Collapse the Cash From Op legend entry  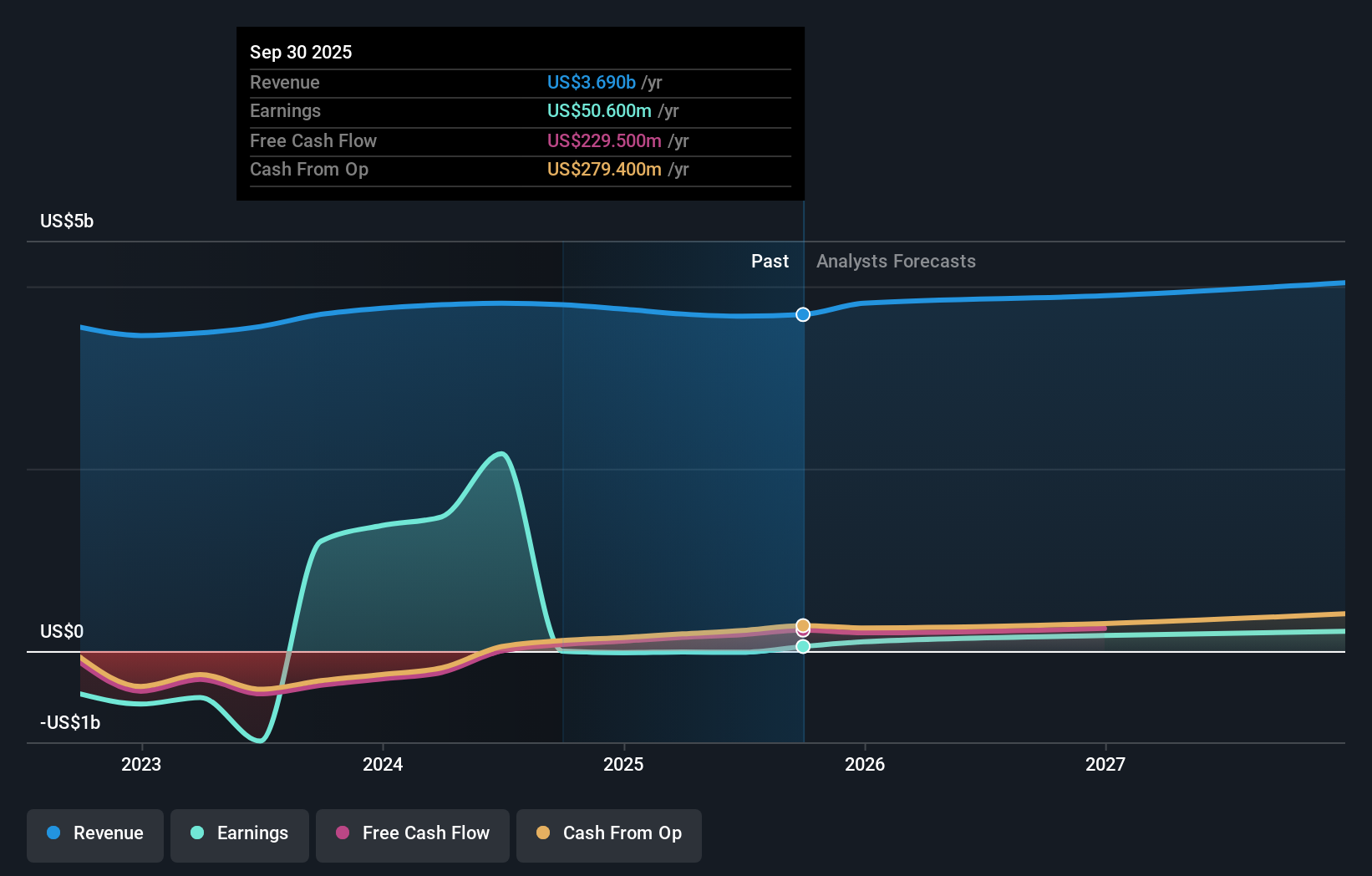click(x=608, y=833)
